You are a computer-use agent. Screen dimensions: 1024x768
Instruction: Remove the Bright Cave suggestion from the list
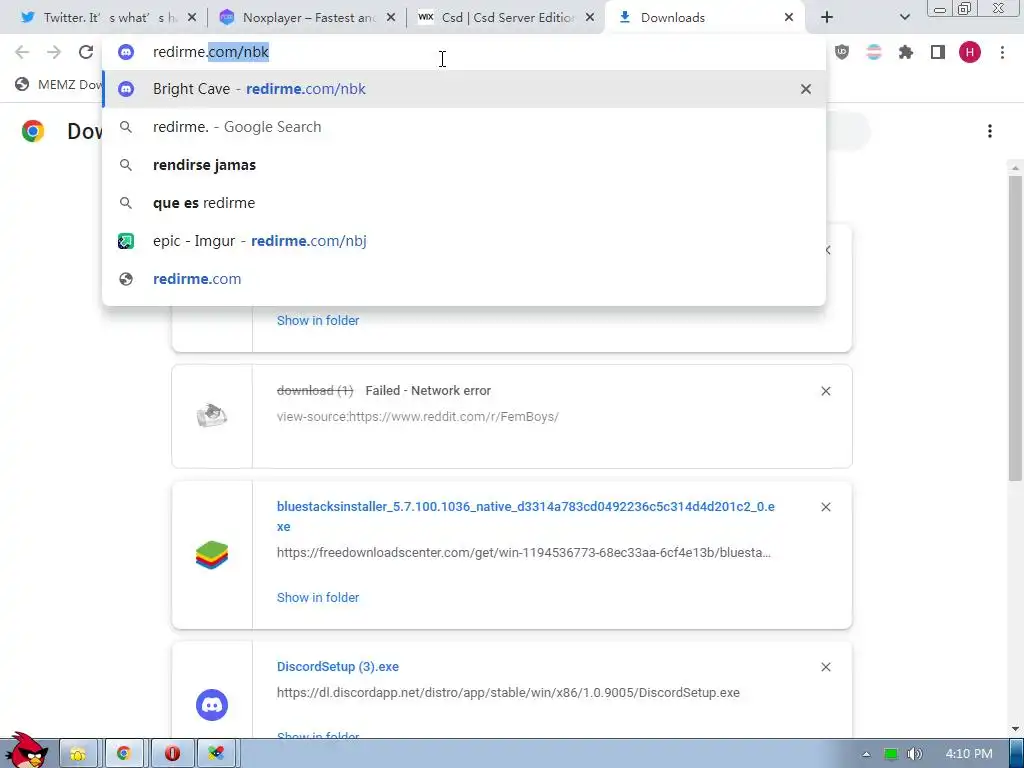click(x=806, y=89)
